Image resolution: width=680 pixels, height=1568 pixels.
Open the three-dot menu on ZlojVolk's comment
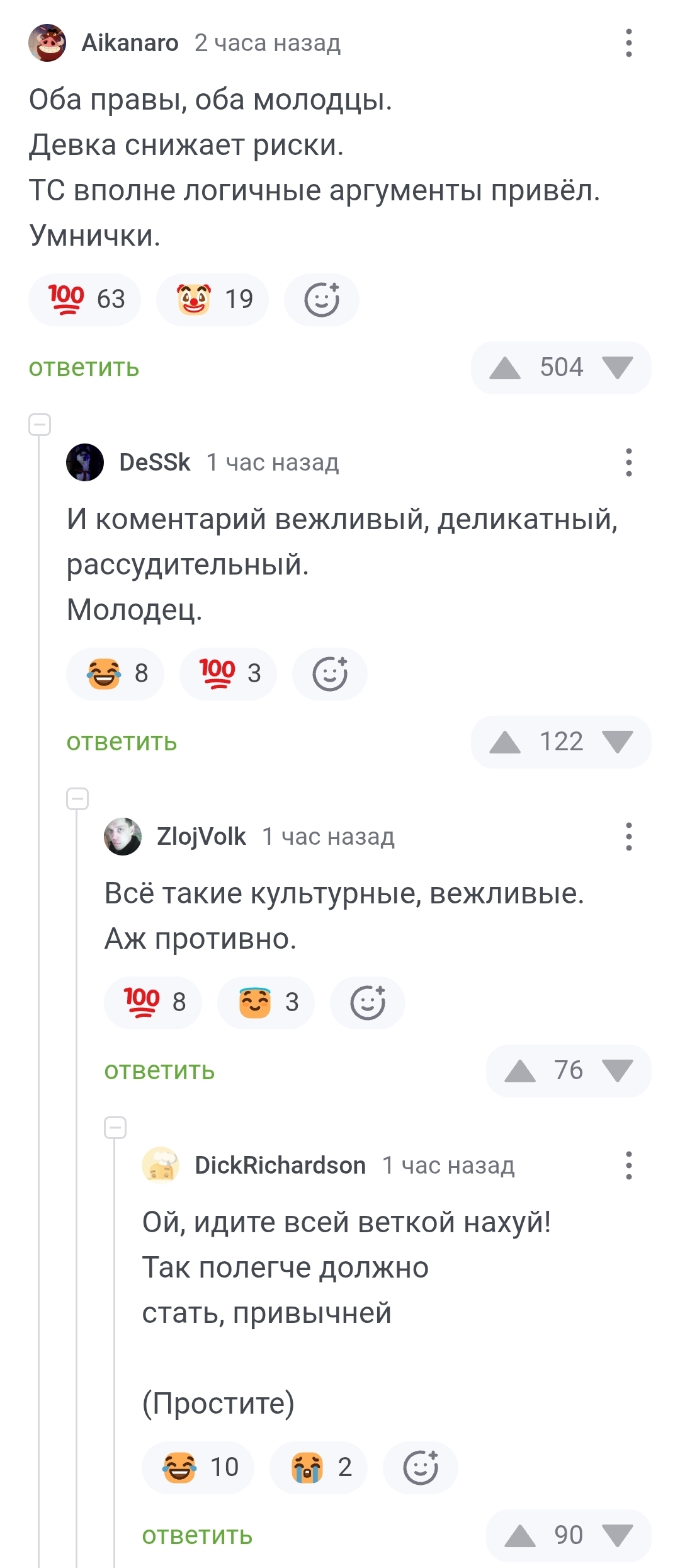[628, 837]
